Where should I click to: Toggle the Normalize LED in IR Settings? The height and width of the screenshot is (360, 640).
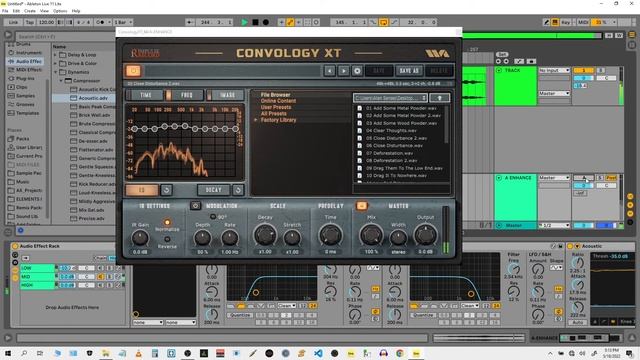167,222
